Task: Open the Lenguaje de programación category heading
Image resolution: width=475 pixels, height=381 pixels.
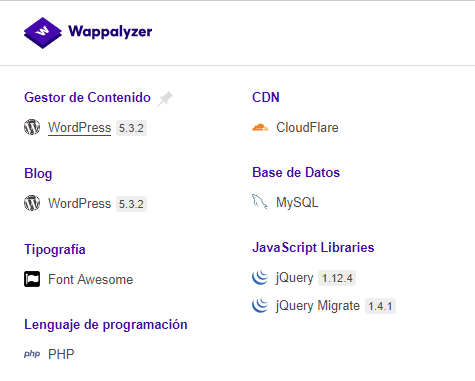Action: [106, 325]
